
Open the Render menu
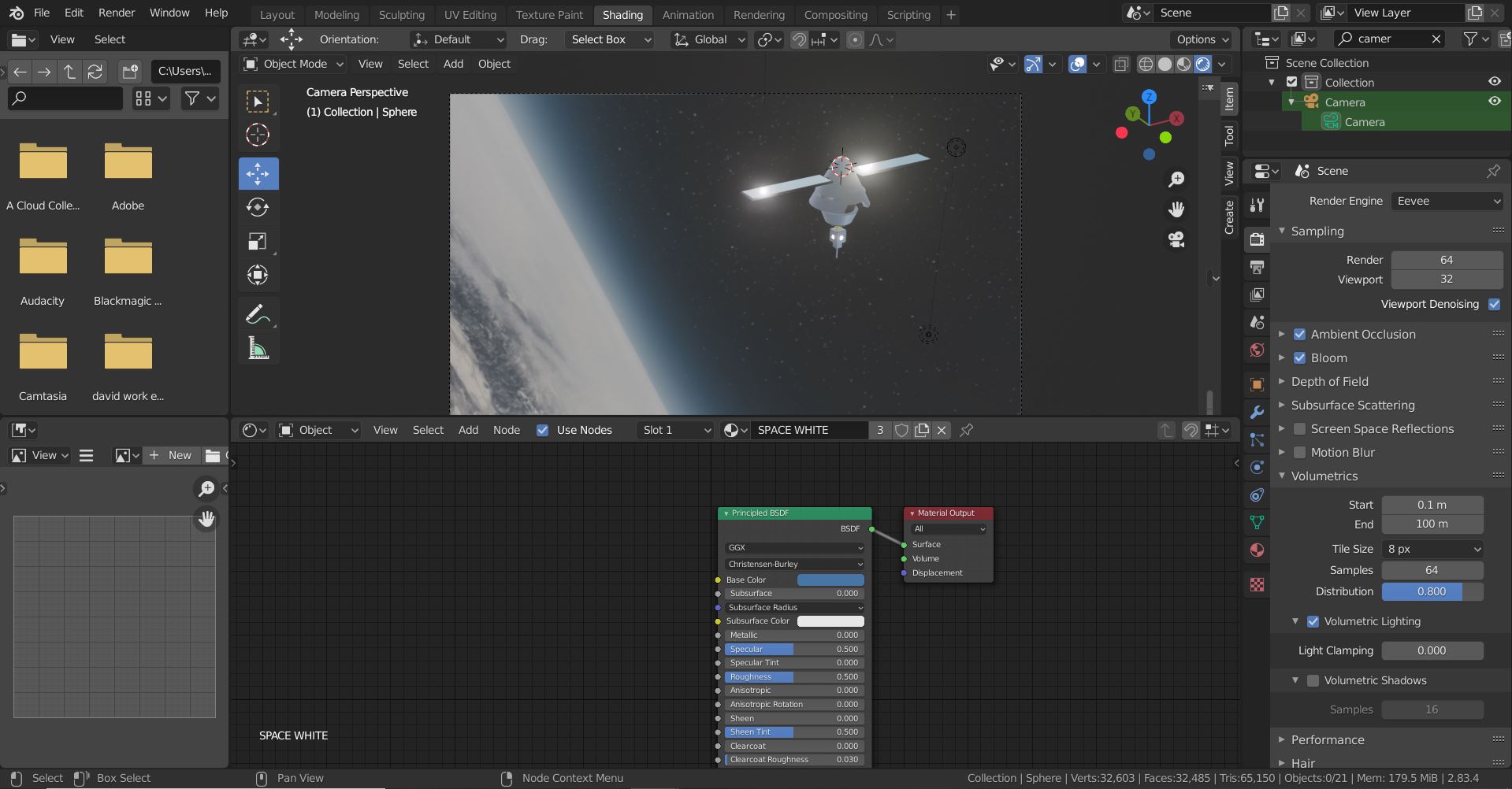click(x=117, y=13)
